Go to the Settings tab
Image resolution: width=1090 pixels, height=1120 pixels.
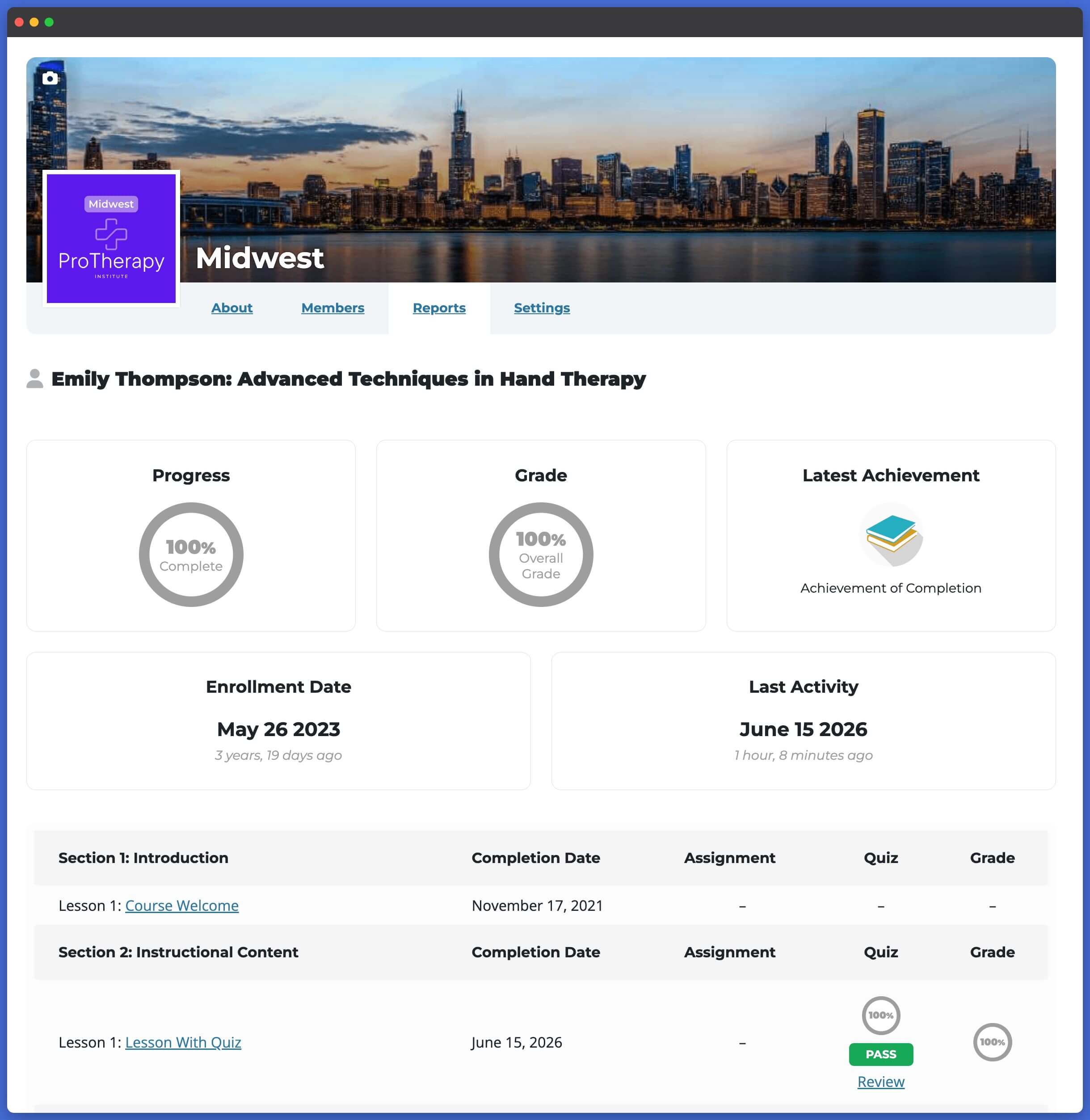coord(542,308)
